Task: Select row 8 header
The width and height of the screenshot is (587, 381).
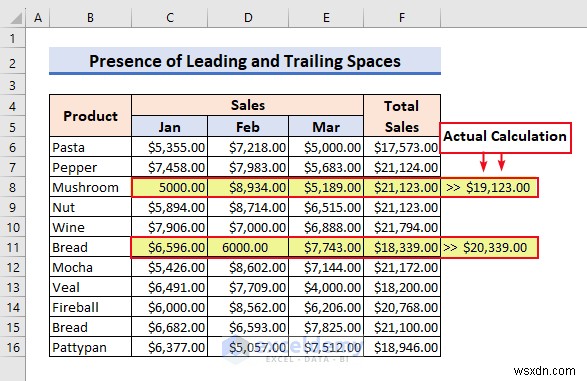Action: [x=13, y=187]
